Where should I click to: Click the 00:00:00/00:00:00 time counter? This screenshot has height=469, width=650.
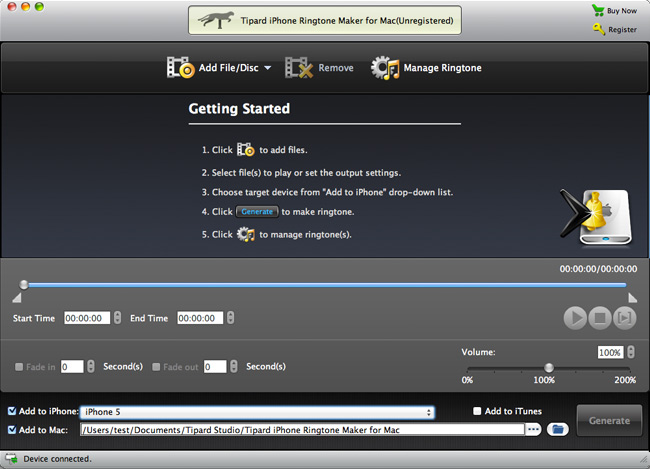(x=598, y=269)
